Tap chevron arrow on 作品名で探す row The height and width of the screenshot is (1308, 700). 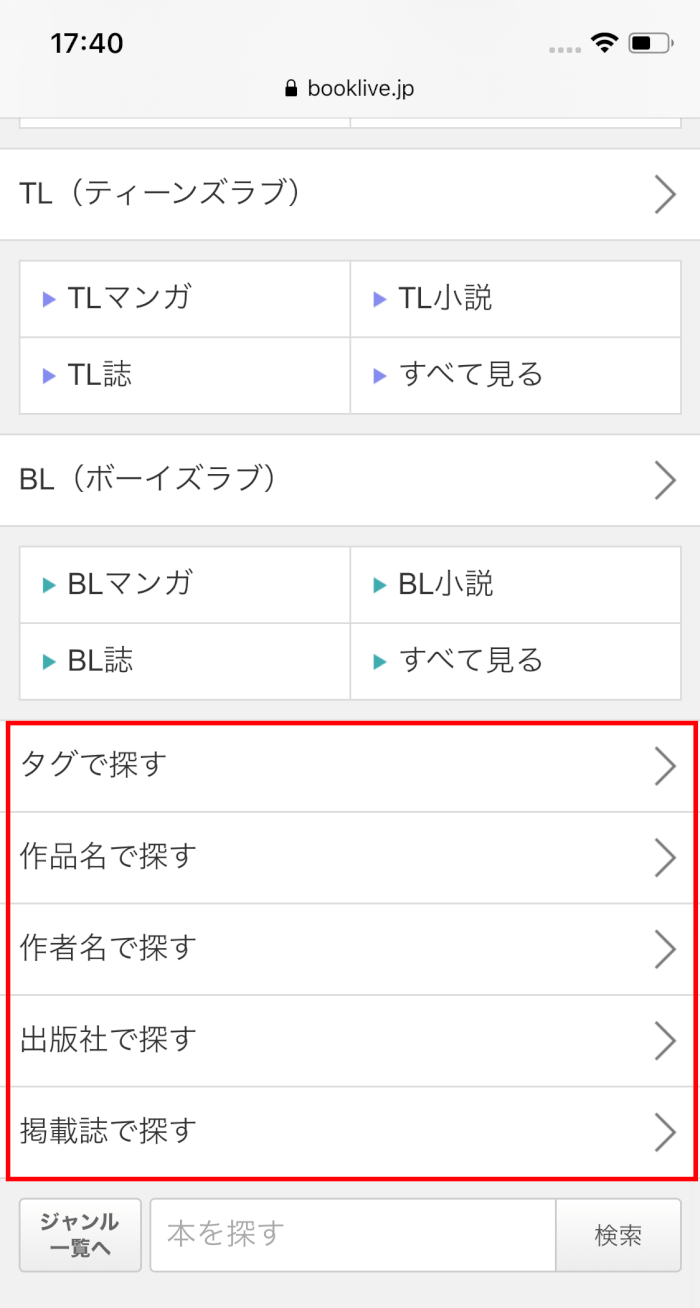[x=665, y=857]
